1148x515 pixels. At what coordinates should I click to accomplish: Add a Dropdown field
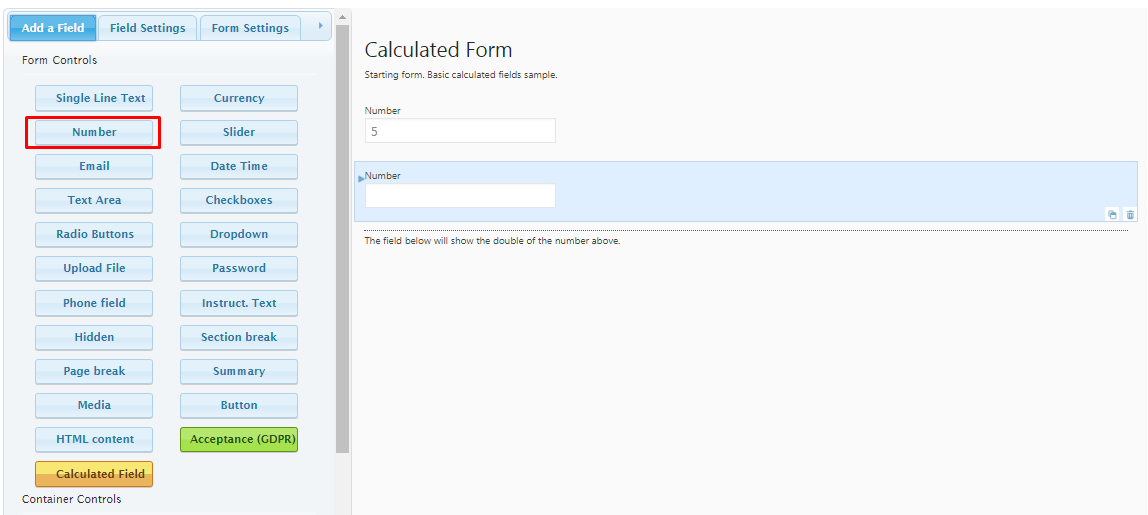coord(239,234)
